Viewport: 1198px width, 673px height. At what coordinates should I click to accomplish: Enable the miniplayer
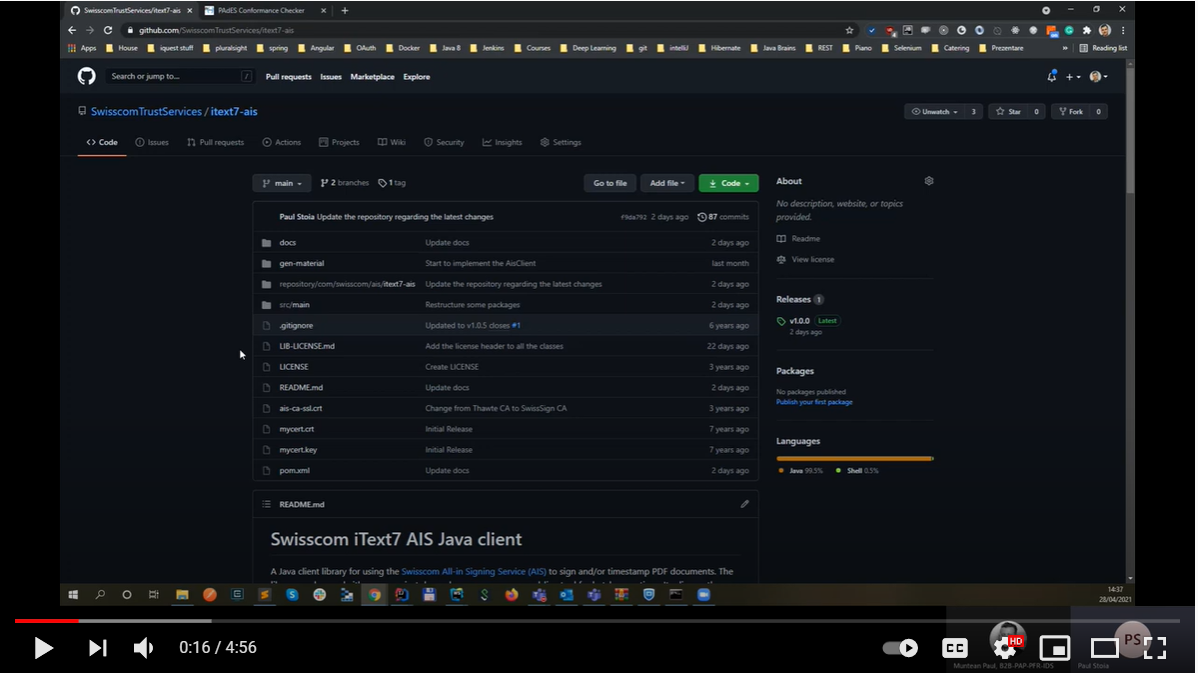pos(1054,648)
